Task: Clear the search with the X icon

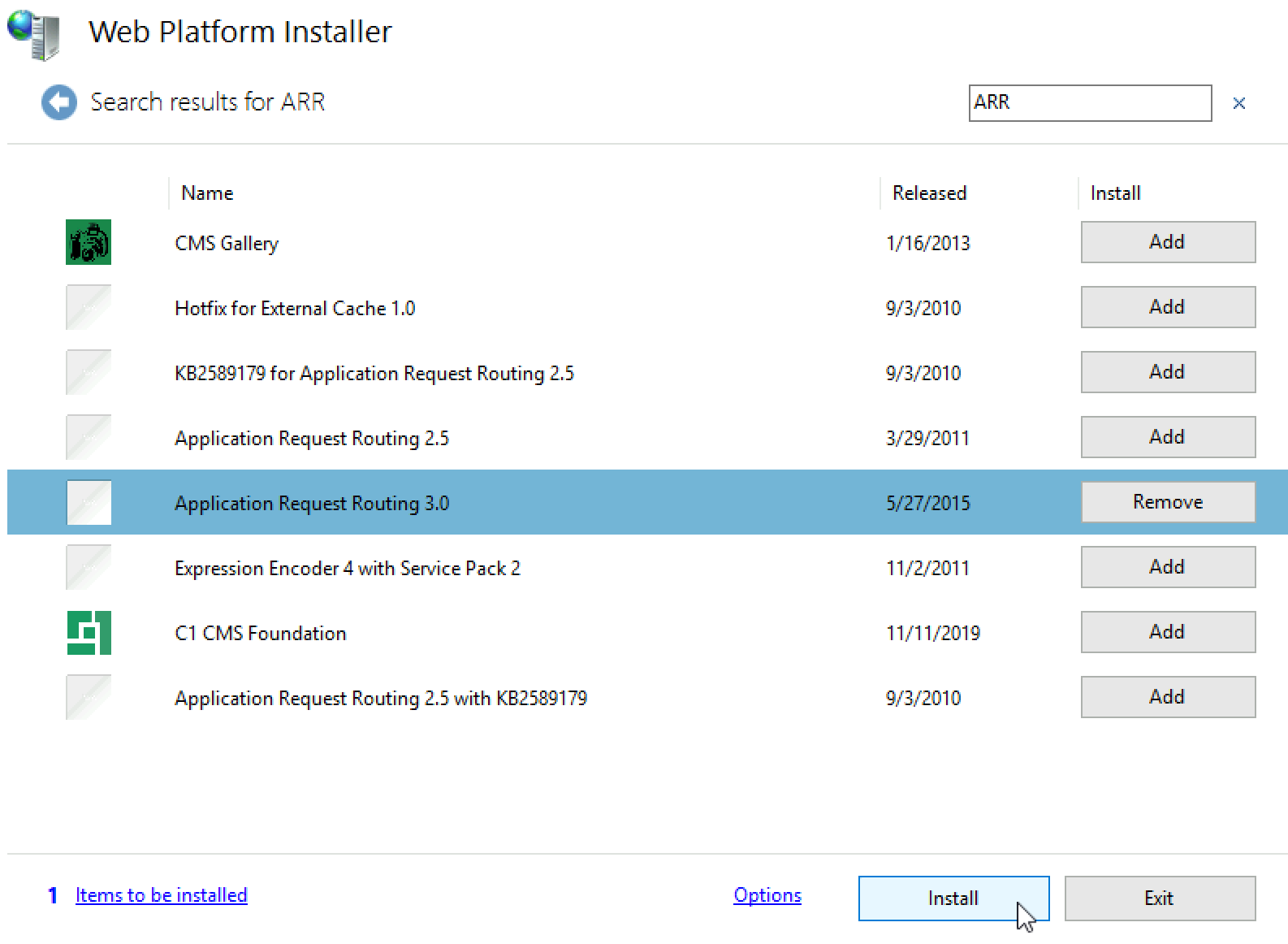Action: point(1238,103)
